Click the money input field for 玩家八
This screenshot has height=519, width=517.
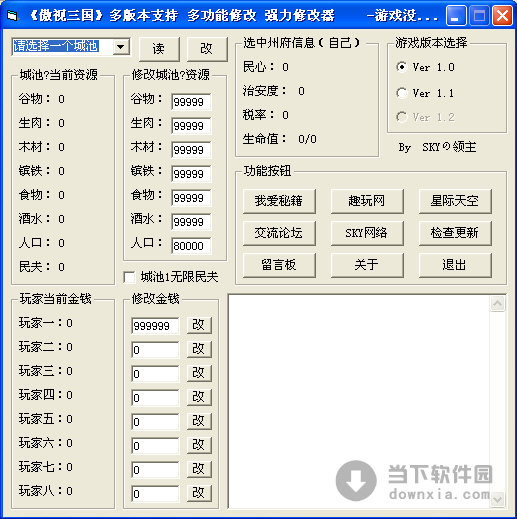pyautogui.click(x=155, y=494)
